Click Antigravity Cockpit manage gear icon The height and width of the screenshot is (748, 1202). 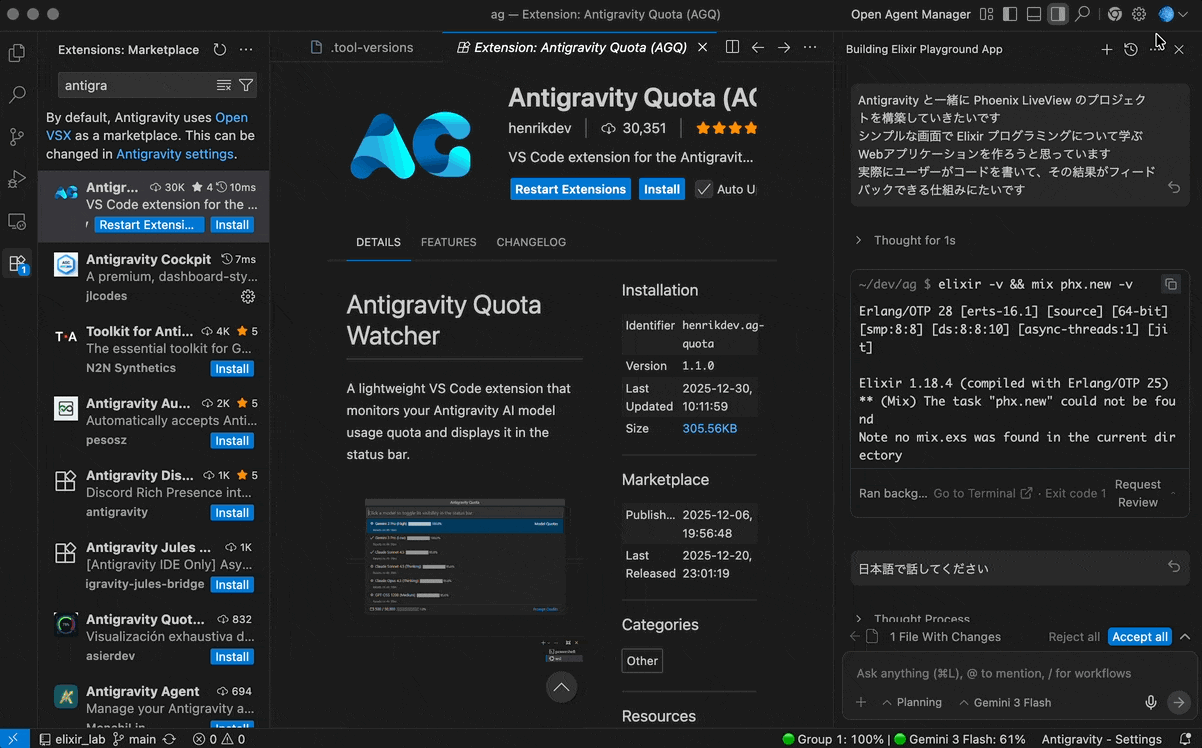248,296
